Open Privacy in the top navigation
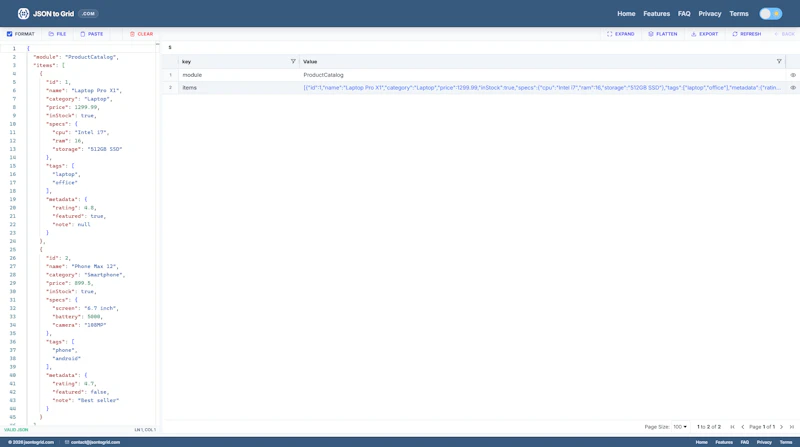The height and width of the screenshot is (447, 800). (x=710, y=14)
